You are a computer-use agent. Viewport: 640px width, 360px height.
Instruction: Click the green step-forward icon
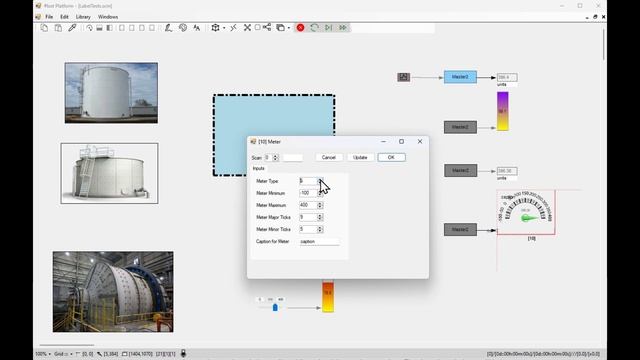329,28
